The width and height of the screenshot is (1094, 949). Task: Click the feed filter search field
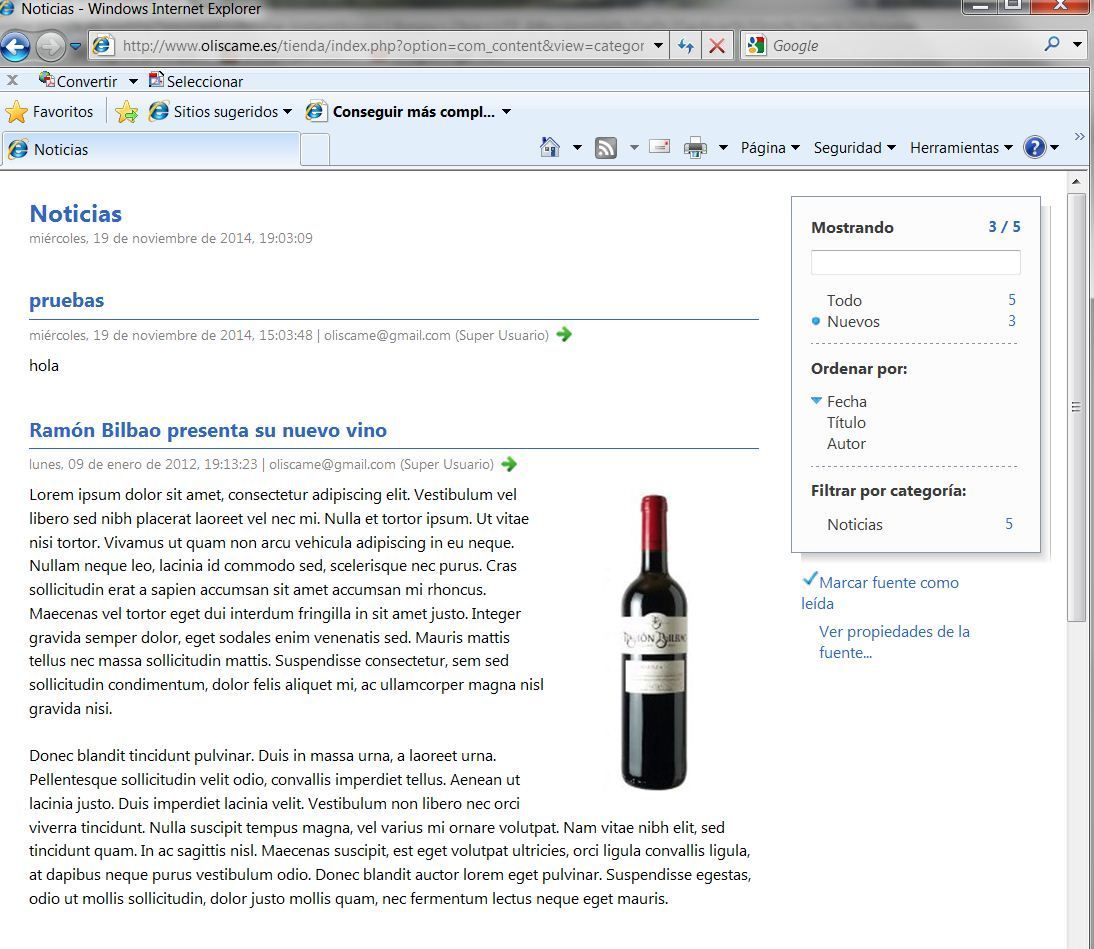click(x=915, y=262)
